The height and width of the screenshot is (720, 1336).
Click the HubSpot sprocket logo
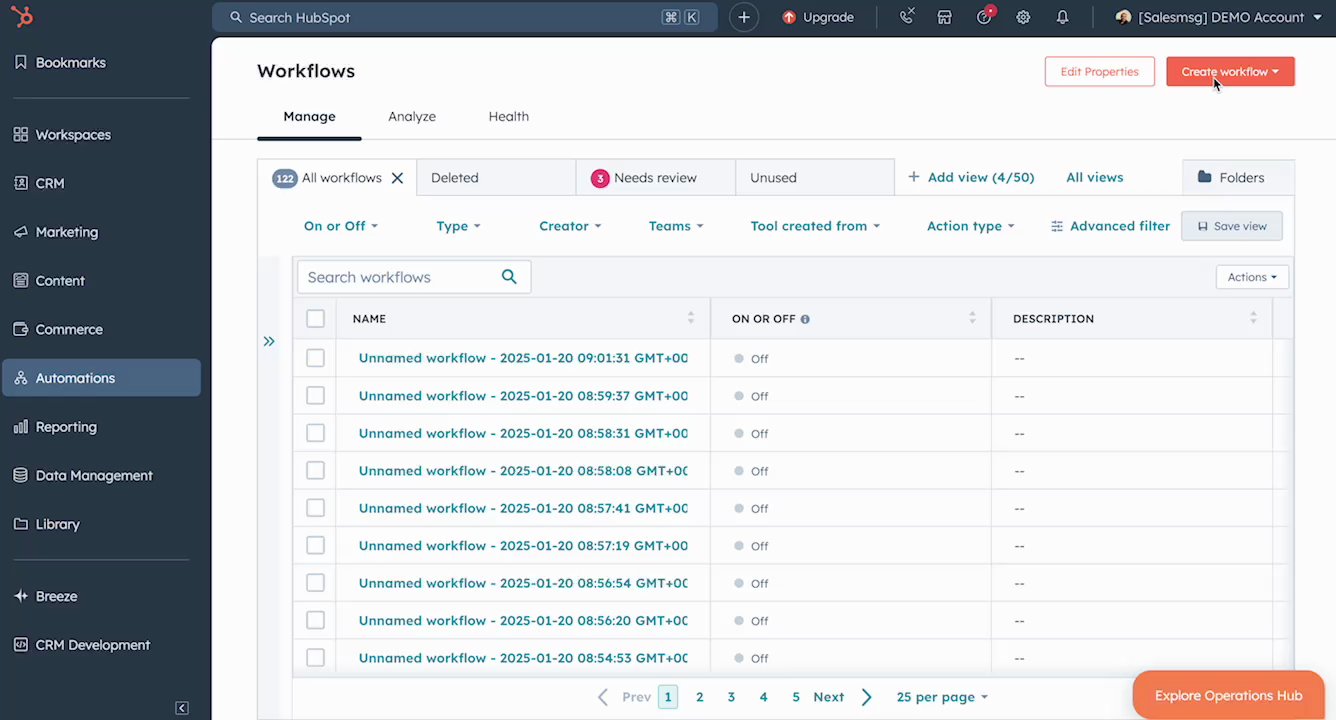click(x=21, y=17)
